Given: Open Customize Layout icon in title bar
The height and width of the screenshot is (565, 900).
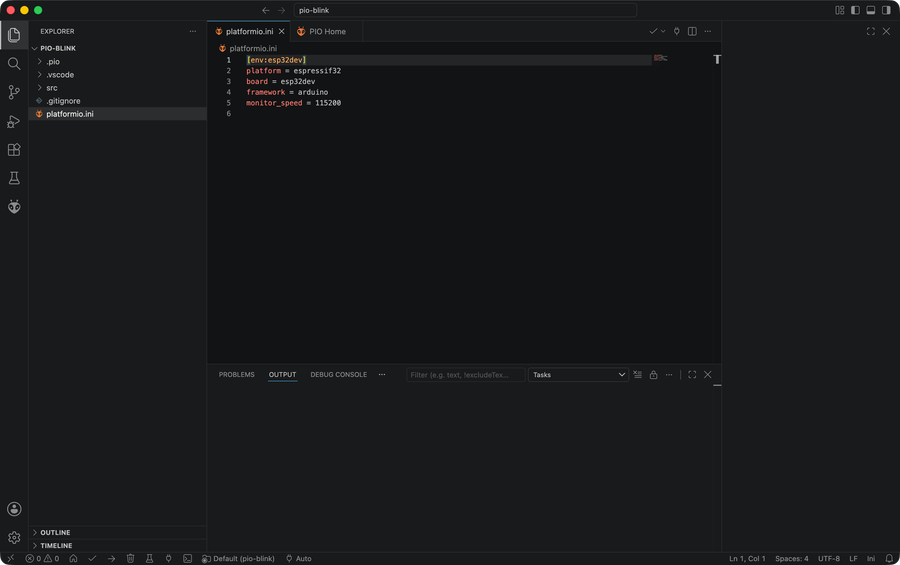Looking at the screenshot, I should point(840,10).
